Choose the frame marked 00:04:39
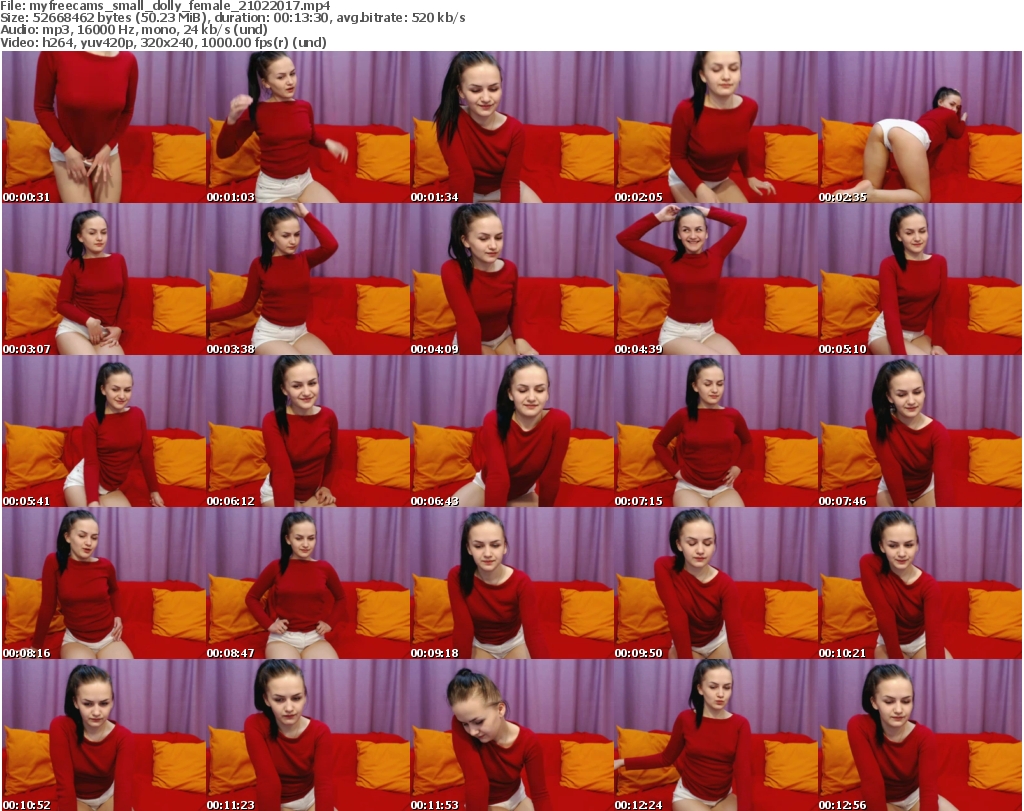 click(716, 279)
